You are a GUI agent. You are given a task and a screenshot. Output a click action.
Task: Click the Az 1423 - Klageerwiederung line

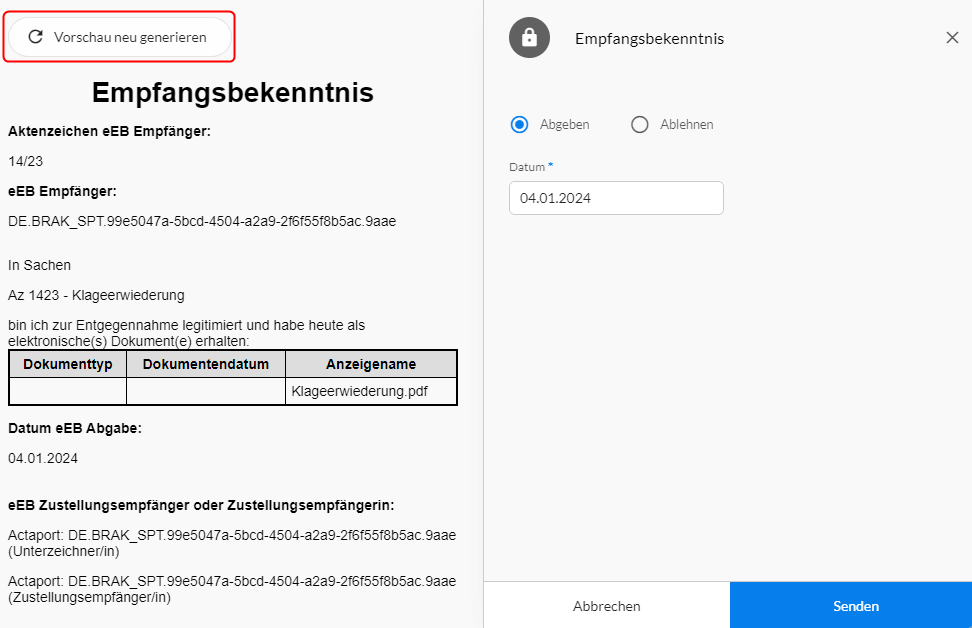96,295
